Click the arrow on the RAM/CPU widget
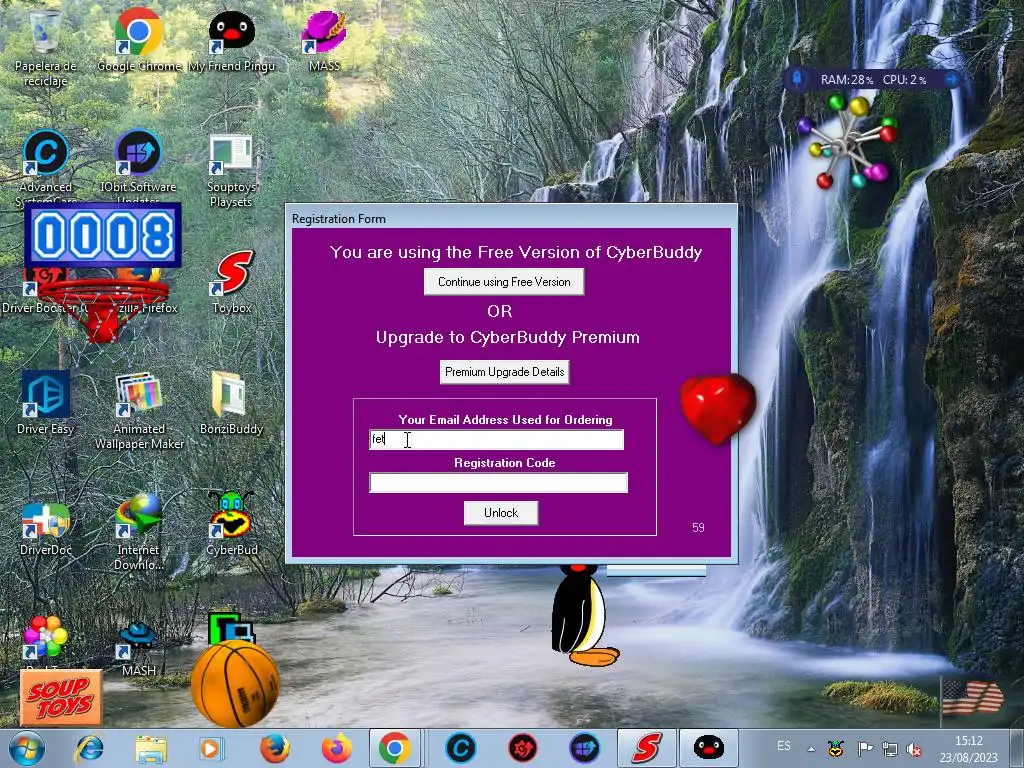Screen dimensions: 1024x768 pos(952,79)
